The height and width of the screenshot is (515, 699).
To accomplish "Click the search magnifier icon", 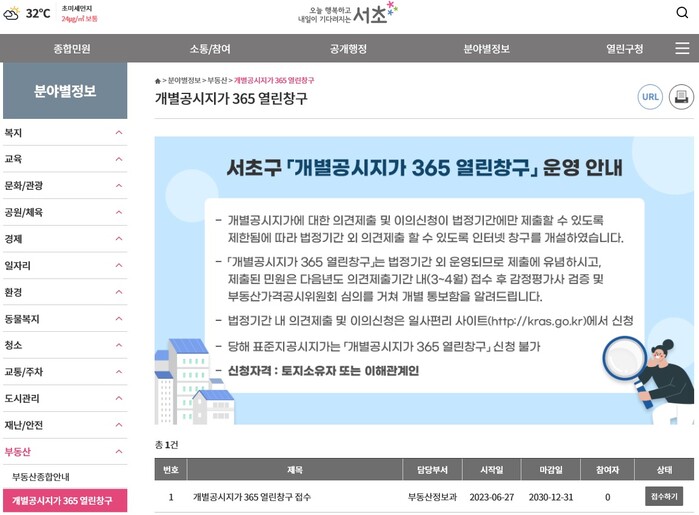I will point(681,13).
